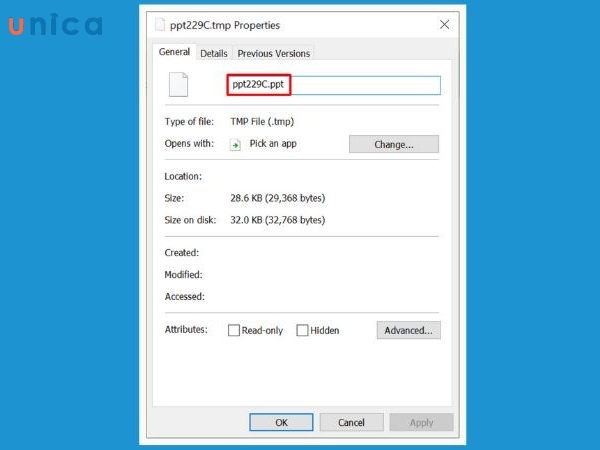This screenshot has height=450, width=600.
Task: Click the green arrow Pick an app icon
Action: tap(235, 145)
